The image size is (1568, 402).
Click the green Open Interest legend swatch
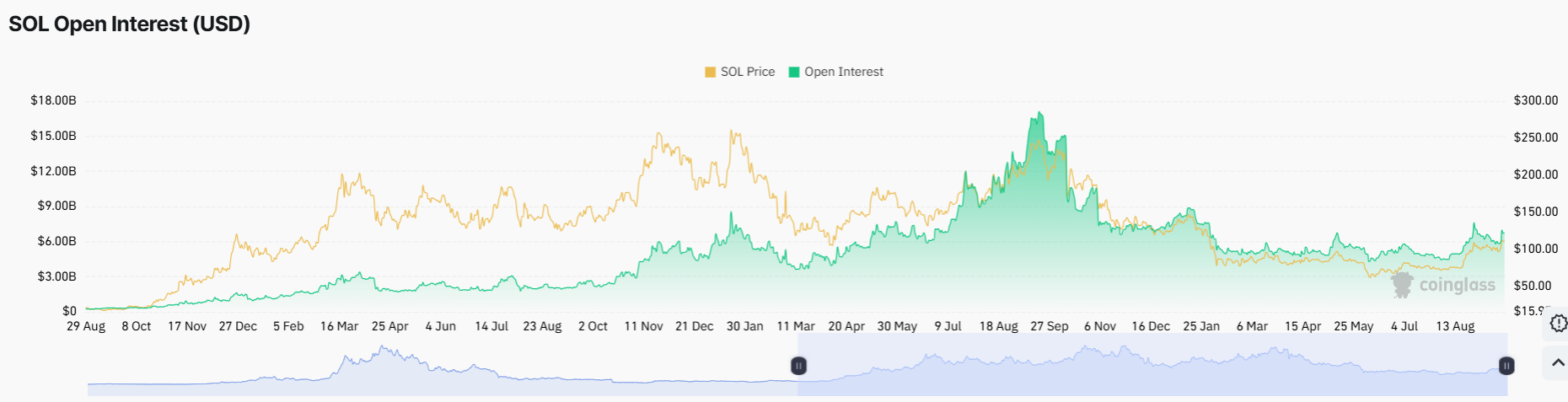(794, 72)
